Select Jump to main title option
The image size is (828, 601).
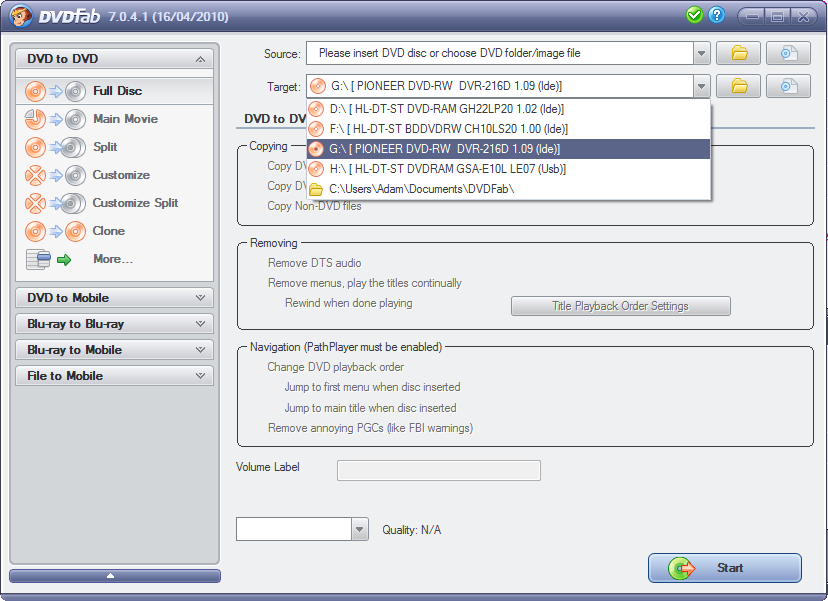[x=370, y=408]
